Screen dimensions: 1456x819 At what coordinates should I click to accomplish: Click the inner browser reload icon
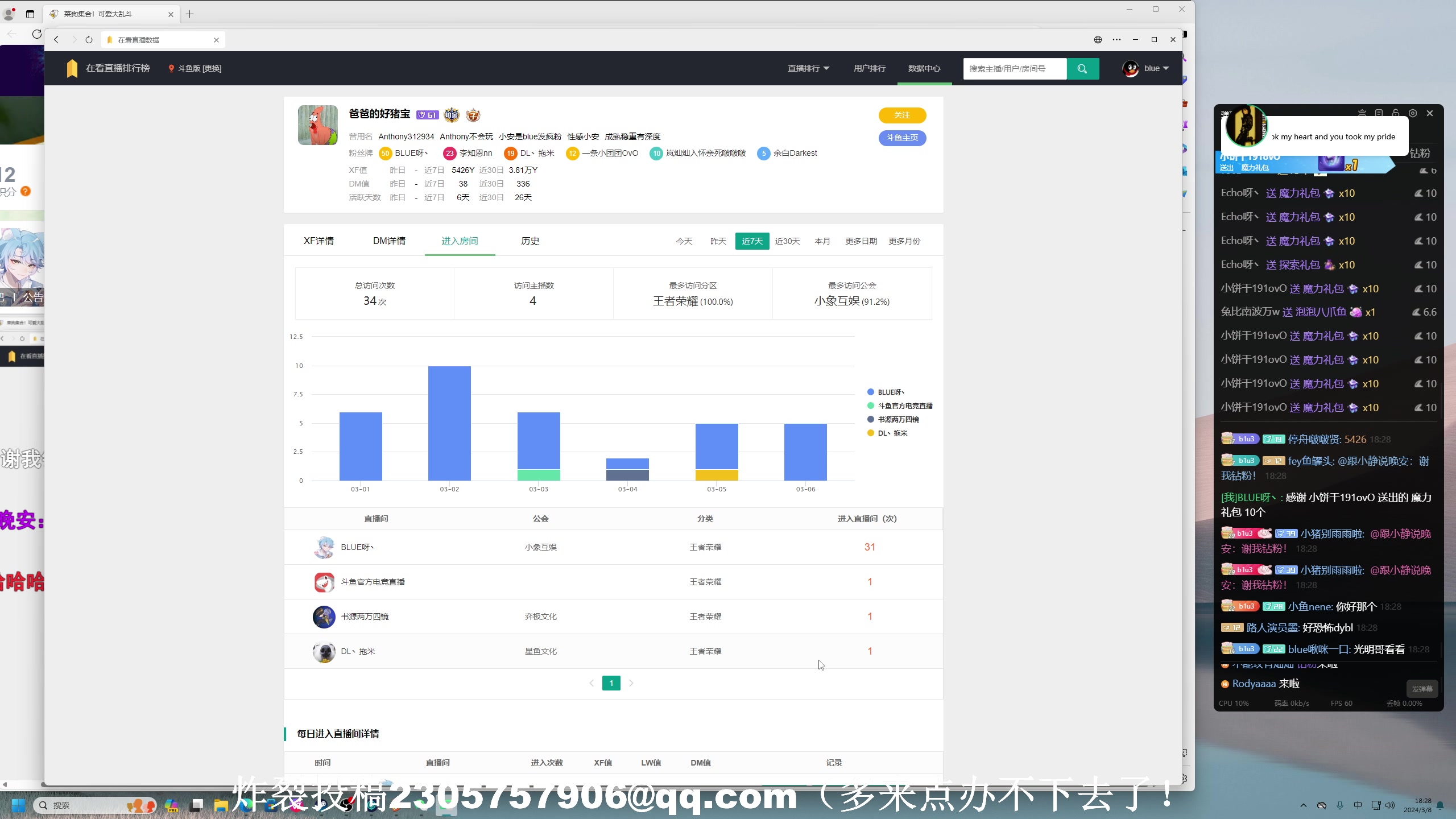tap(89, 40)
